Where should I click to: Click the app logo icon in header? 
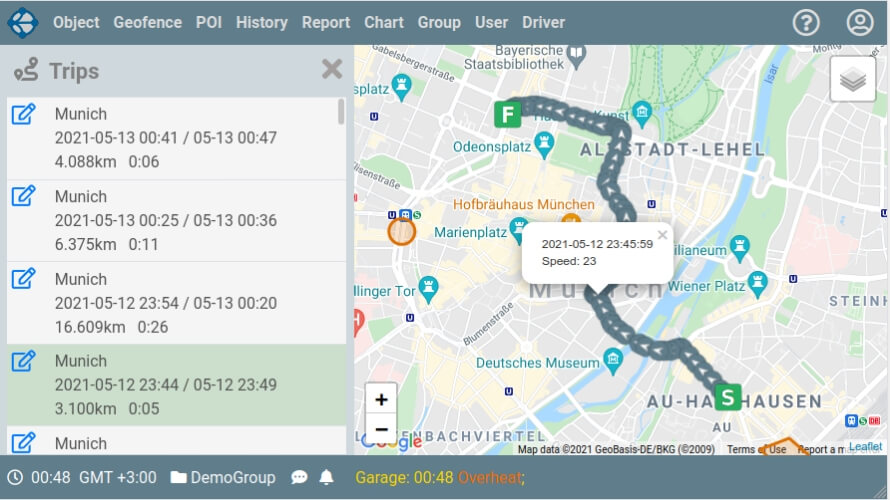click(22, 22)
